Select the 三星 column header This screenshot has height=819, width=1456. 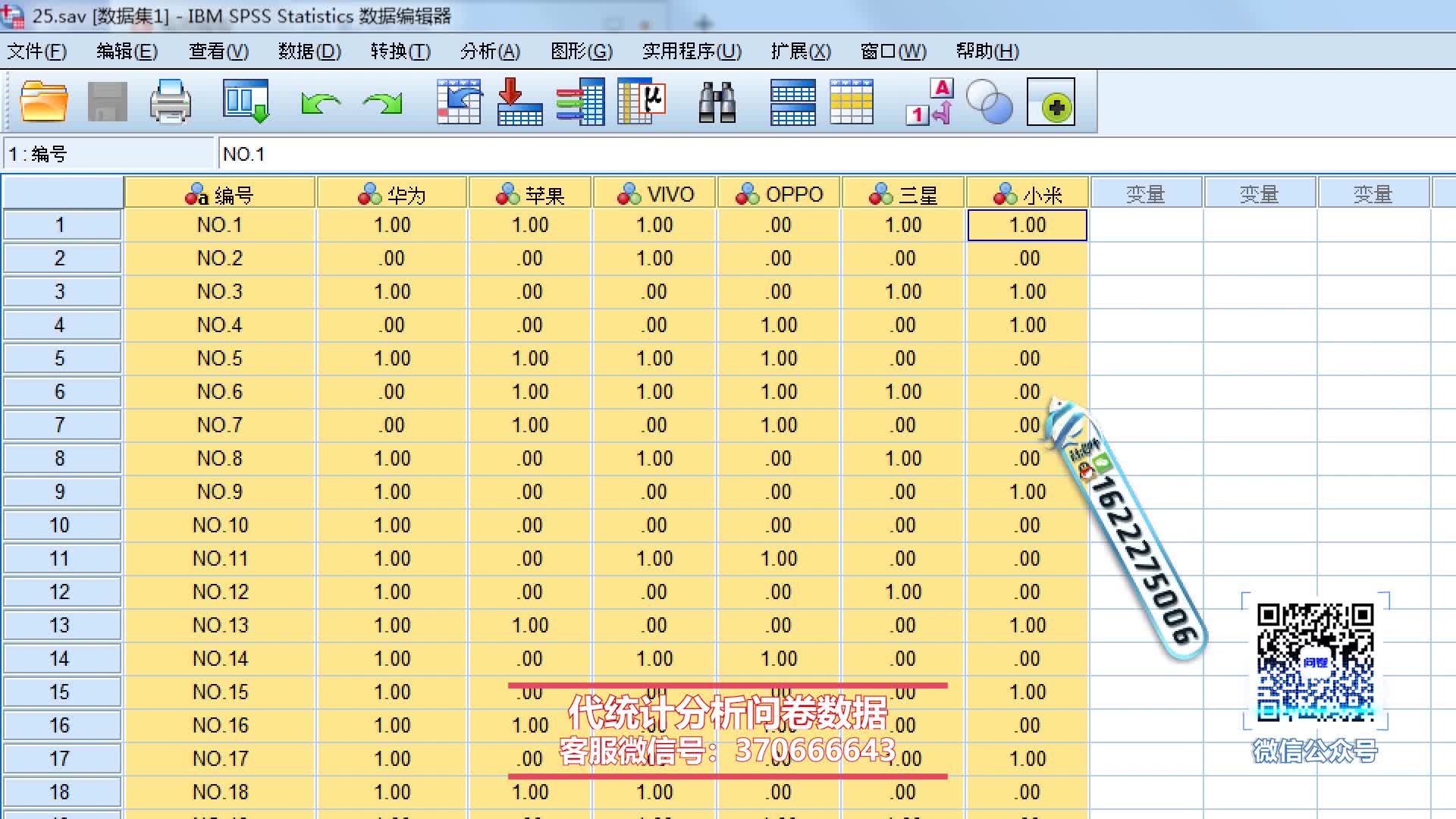903,194
